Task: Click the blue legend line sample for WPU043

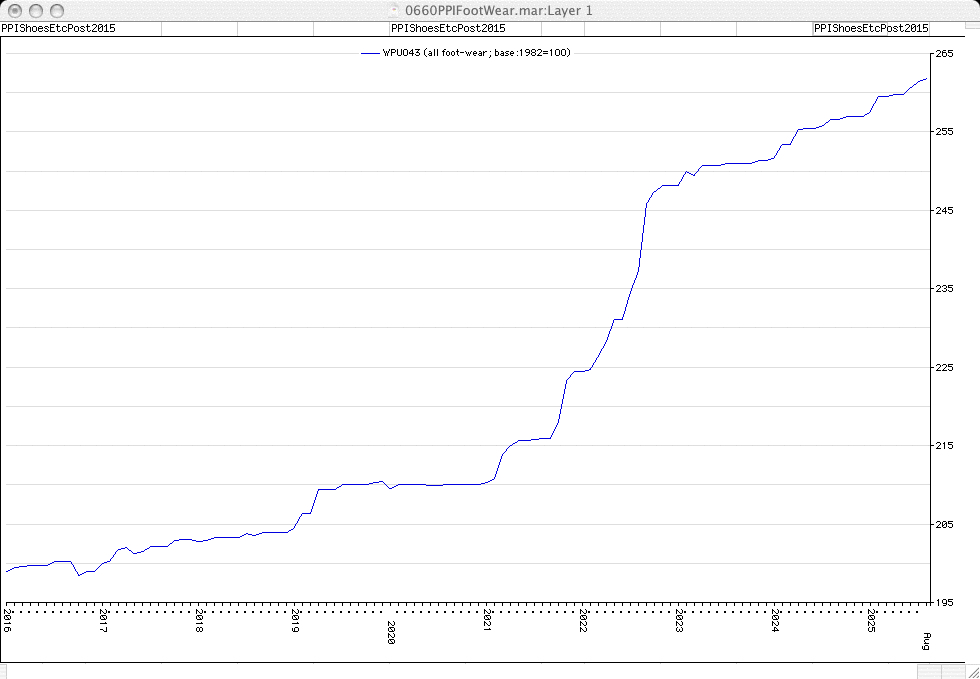Action: pyautogui.click(x=370, y=53)
